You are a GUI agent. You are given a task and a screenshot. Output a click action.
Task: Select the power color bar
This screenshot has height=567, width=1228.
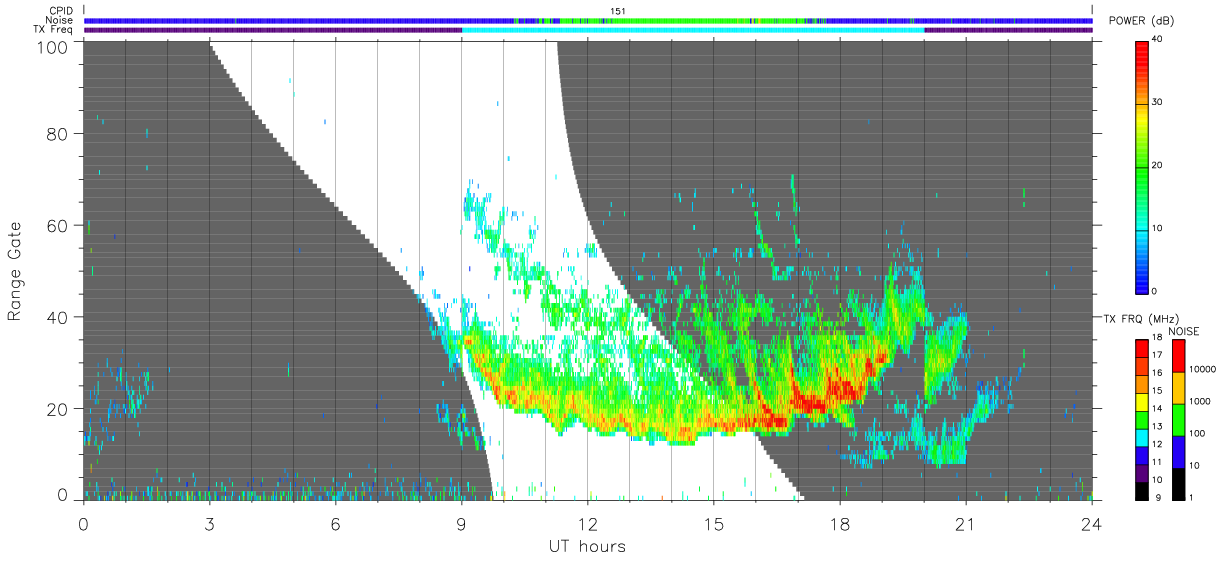pyautogui.click(x=1142, y=166)
